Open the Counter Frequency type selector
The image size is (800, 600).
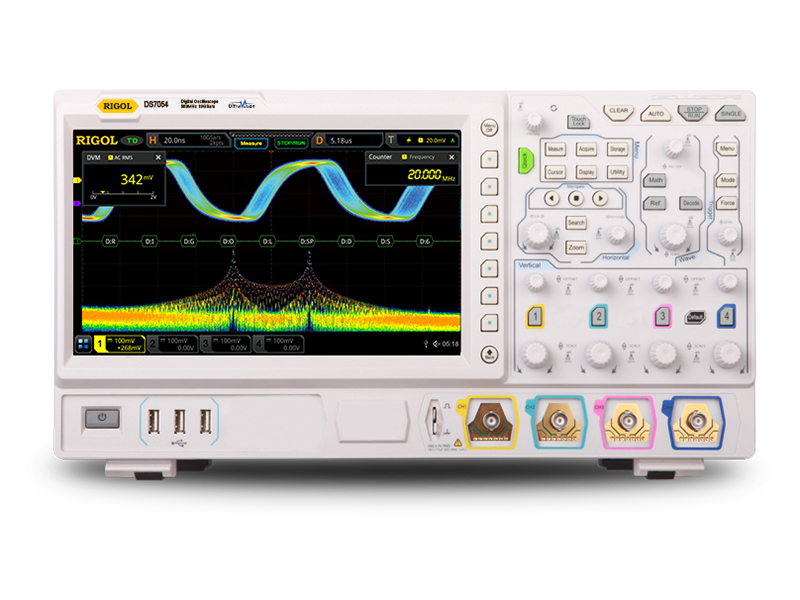[418, 157]
